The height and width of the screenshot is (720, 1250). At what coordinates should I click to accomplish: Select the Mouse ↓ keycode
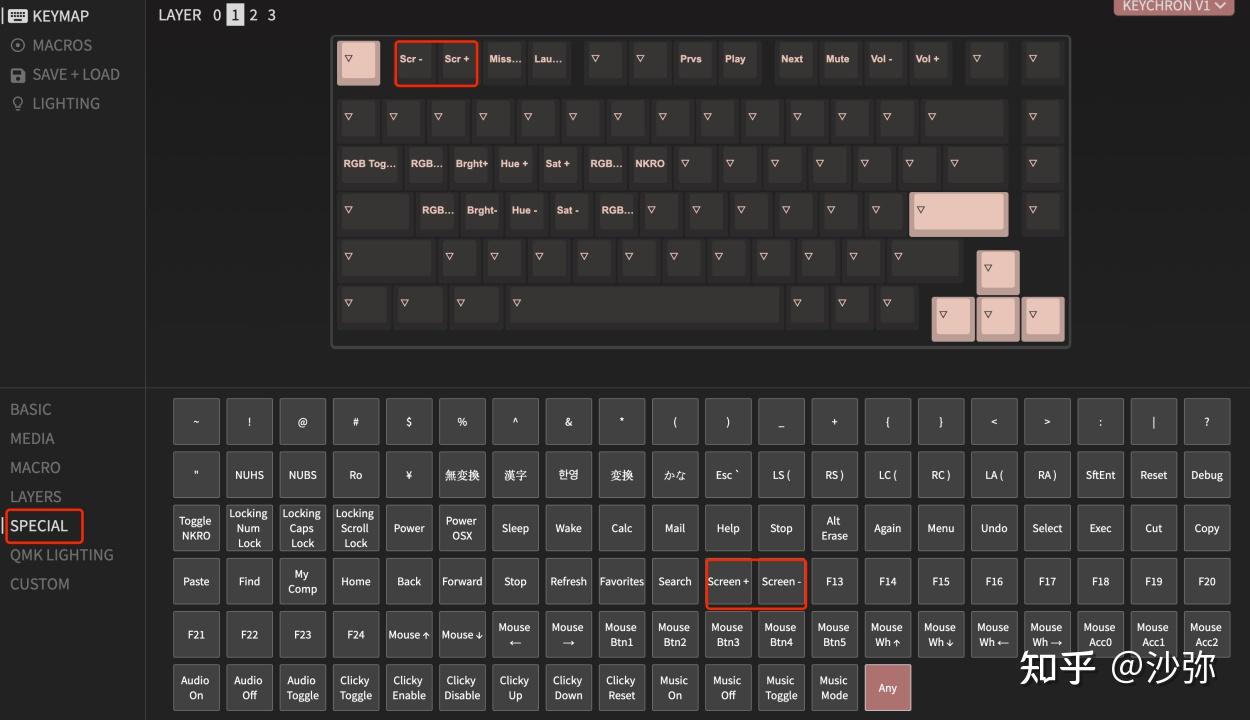coord(462,634)
